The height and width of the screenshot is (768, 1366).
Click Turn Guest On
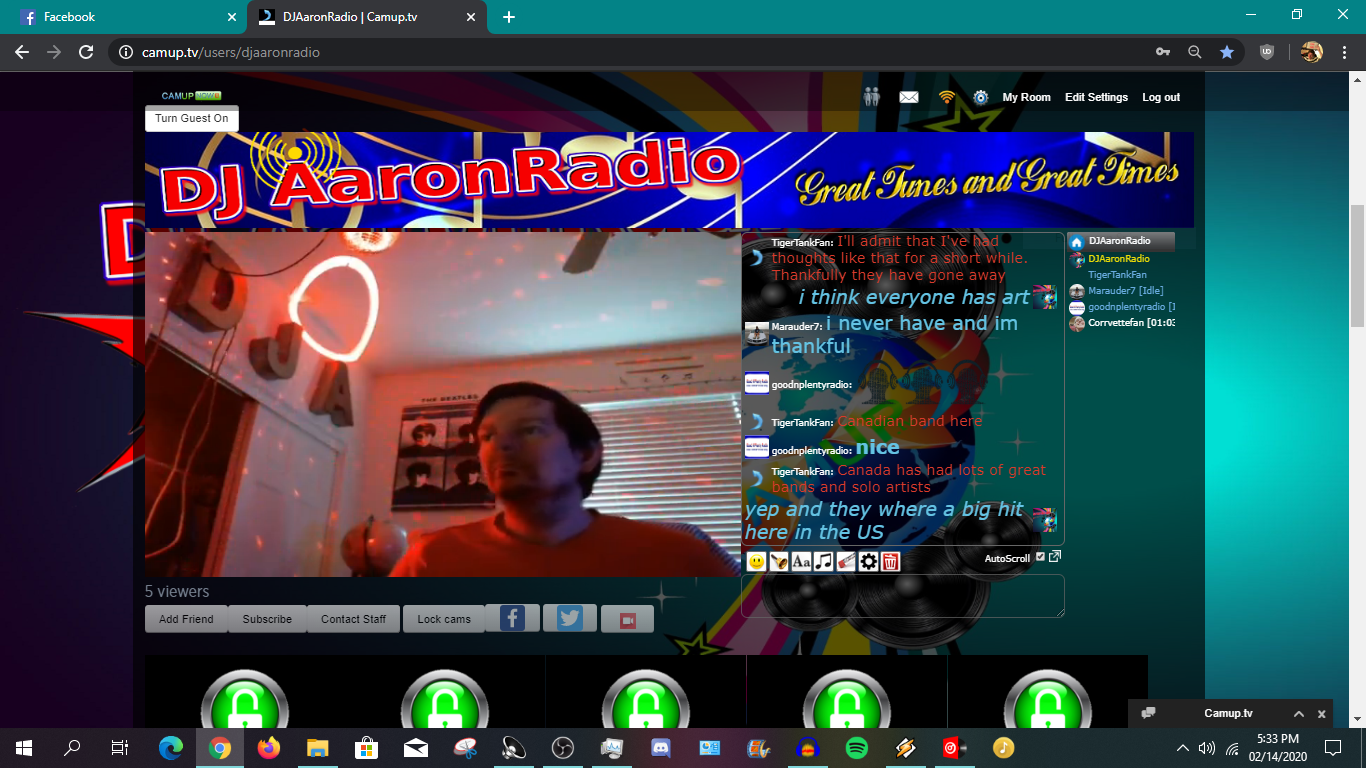pos(191,118)
